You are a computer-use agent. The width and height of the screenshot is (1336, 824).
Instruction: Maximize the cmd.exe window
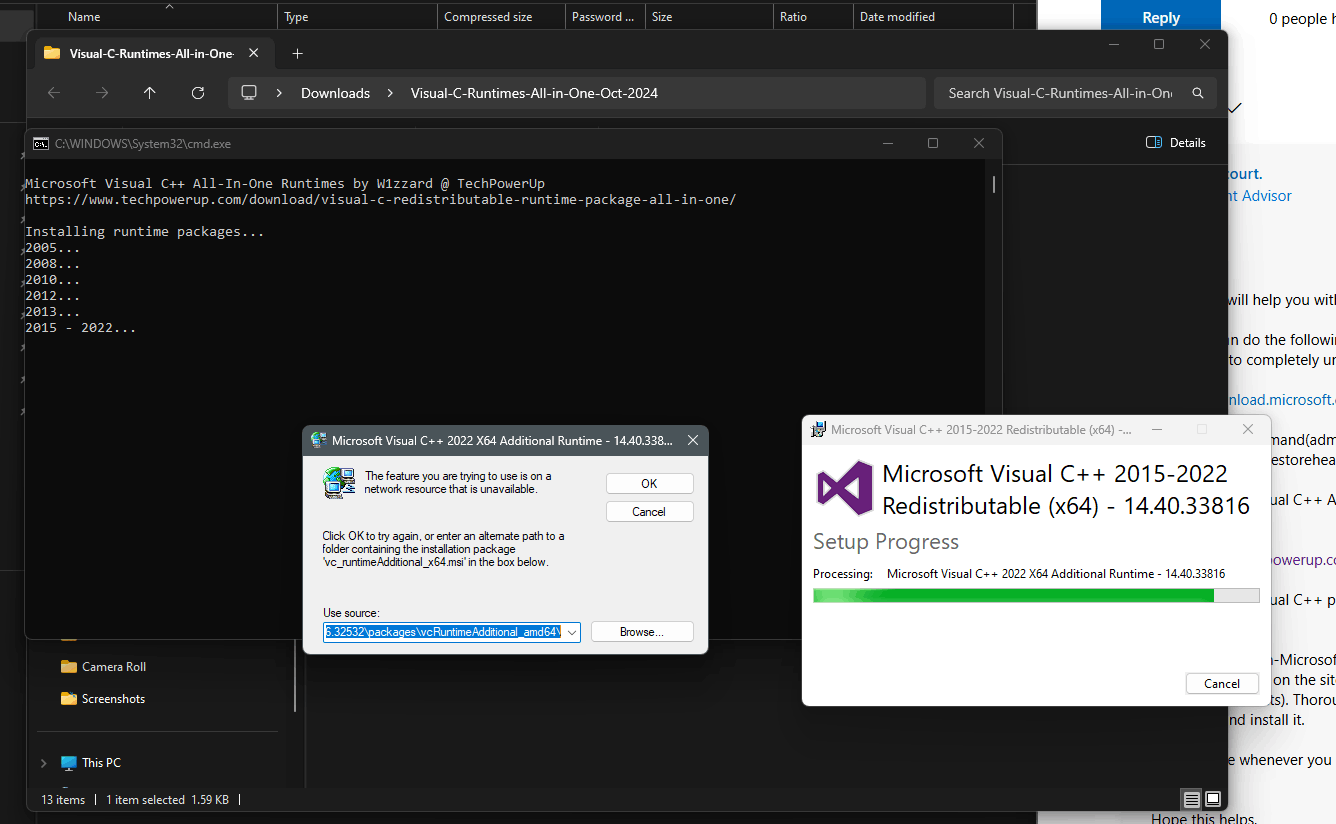[x=933, y=143]
